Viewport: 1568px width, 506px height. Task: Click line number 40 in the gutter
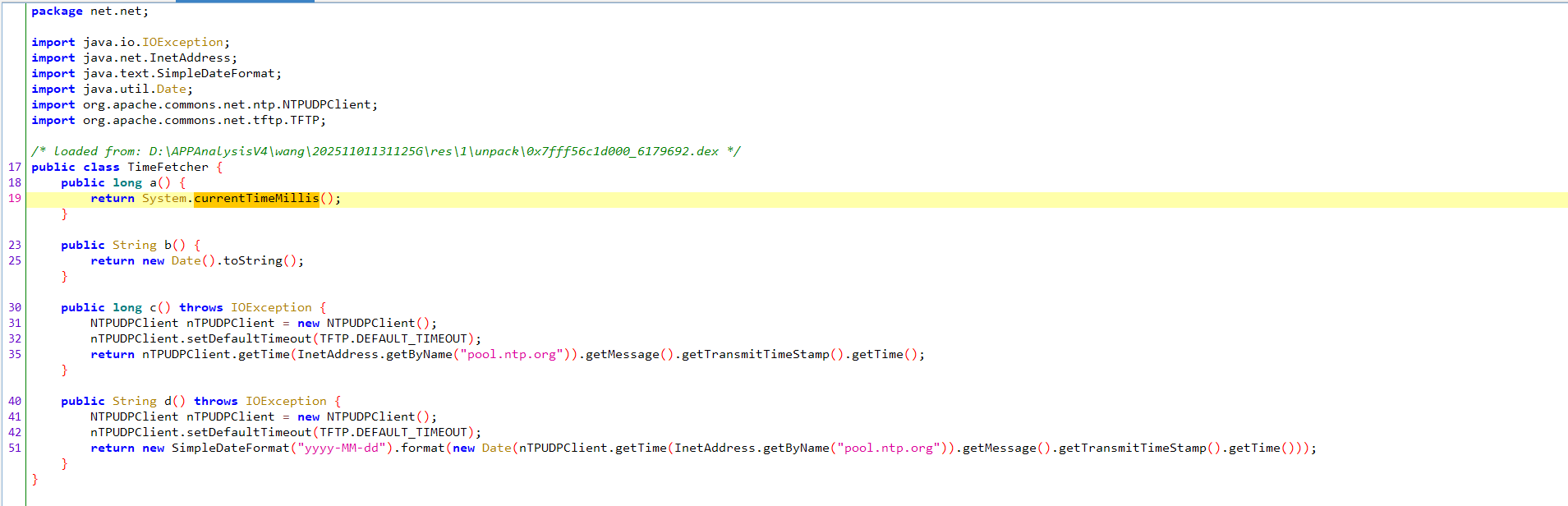pos(15,402)
